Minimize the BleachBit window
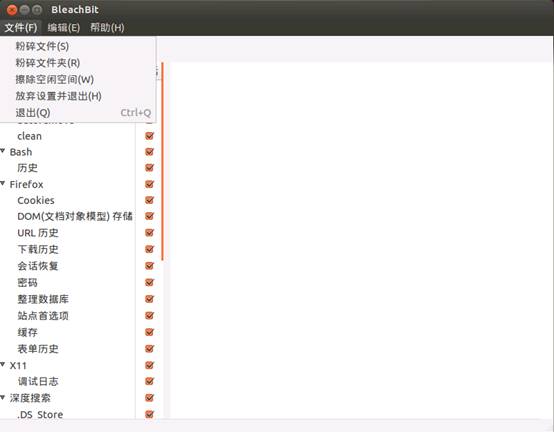Screen dimensions: 554x432 24,10
